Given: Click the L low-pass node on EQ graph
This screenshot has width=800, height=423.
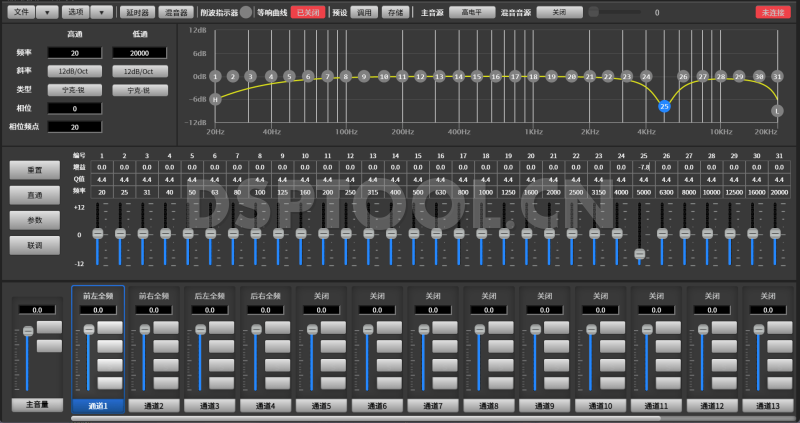Looking at the screenshot, I should [777, 110].
